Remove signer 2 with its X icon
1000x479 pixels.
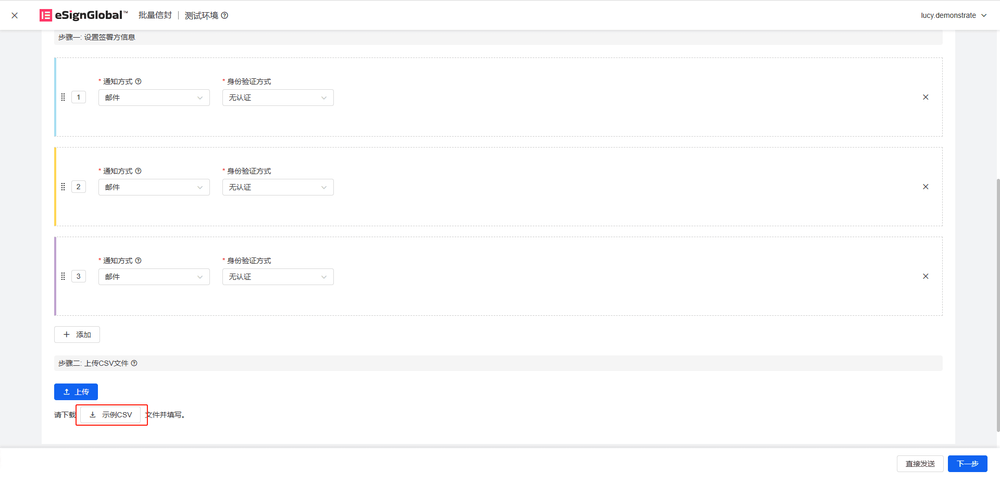point(925,187)
